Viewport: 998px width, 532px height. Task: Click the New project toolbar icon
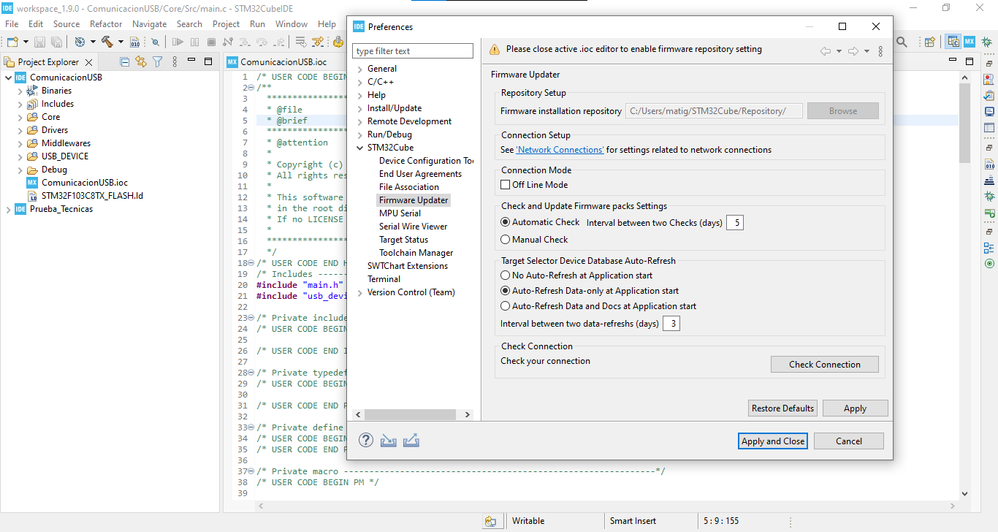13,42
